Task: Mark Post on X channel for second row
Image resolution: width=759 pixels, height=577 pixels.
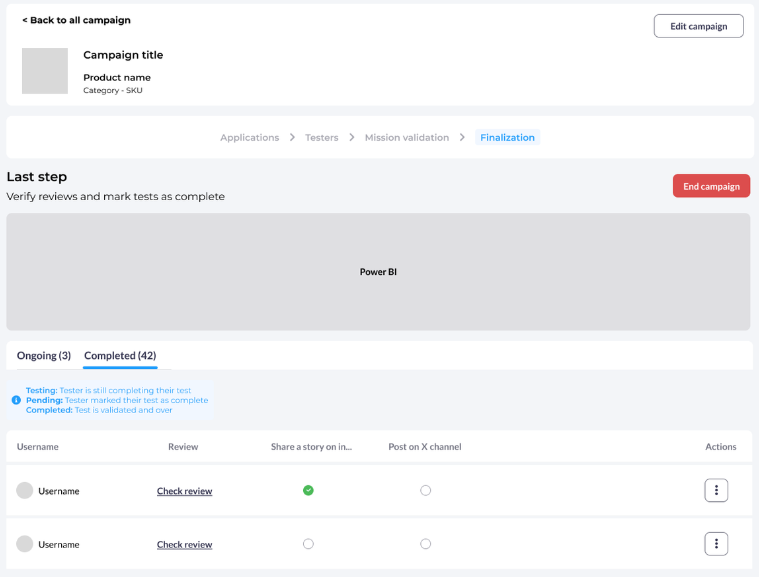Action: 425,544
